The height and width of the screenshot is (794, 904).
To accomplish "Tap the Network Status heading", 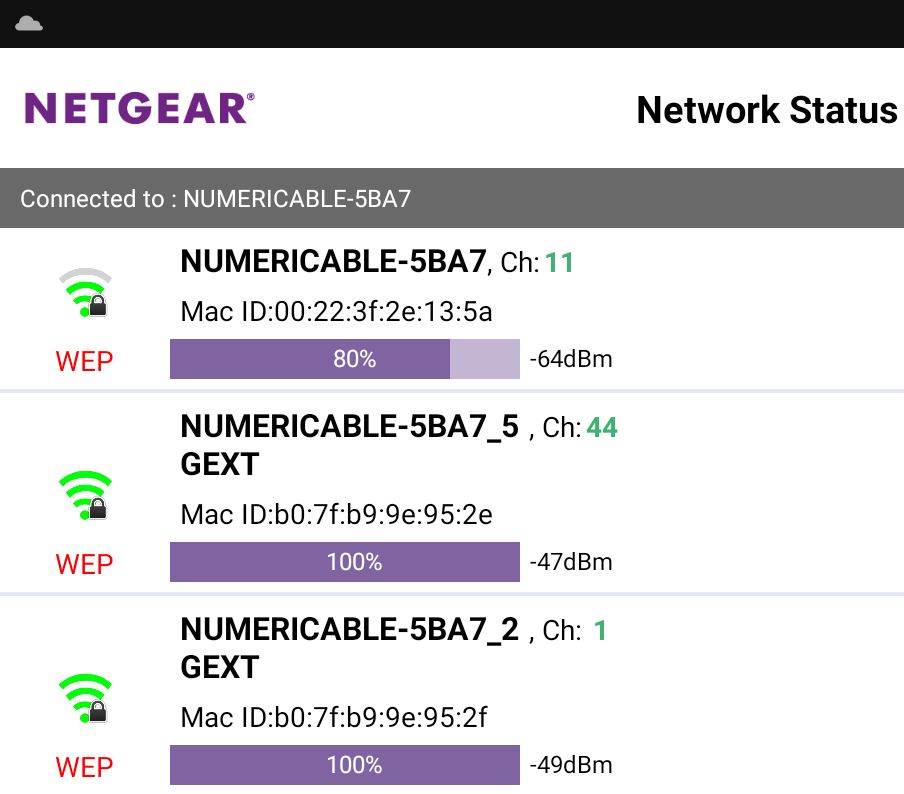I will (x=767, y=110).
